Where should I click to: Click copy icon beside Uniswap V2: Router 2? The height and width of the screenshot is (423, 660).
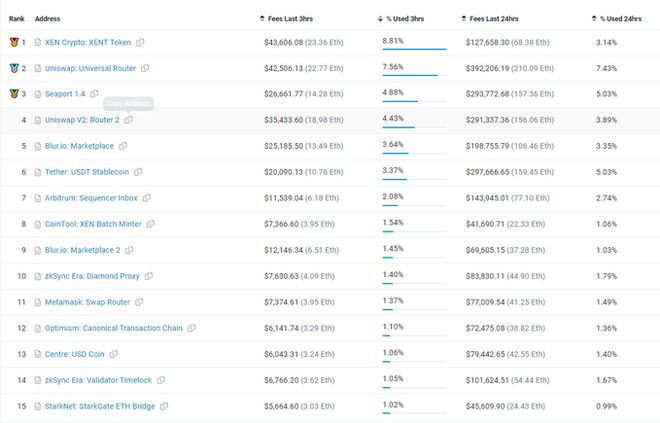pyautogui.click(x=128, y=120)
